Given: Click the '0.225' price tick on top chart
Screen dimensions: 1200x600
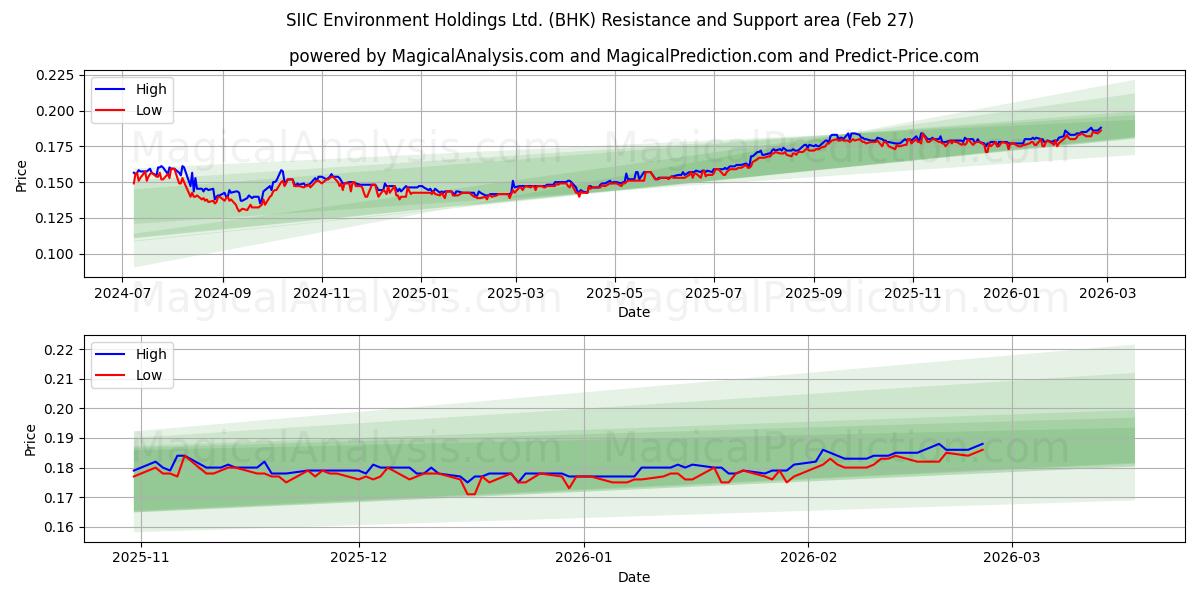Looking at the screenshot, I should coord(56,75).
